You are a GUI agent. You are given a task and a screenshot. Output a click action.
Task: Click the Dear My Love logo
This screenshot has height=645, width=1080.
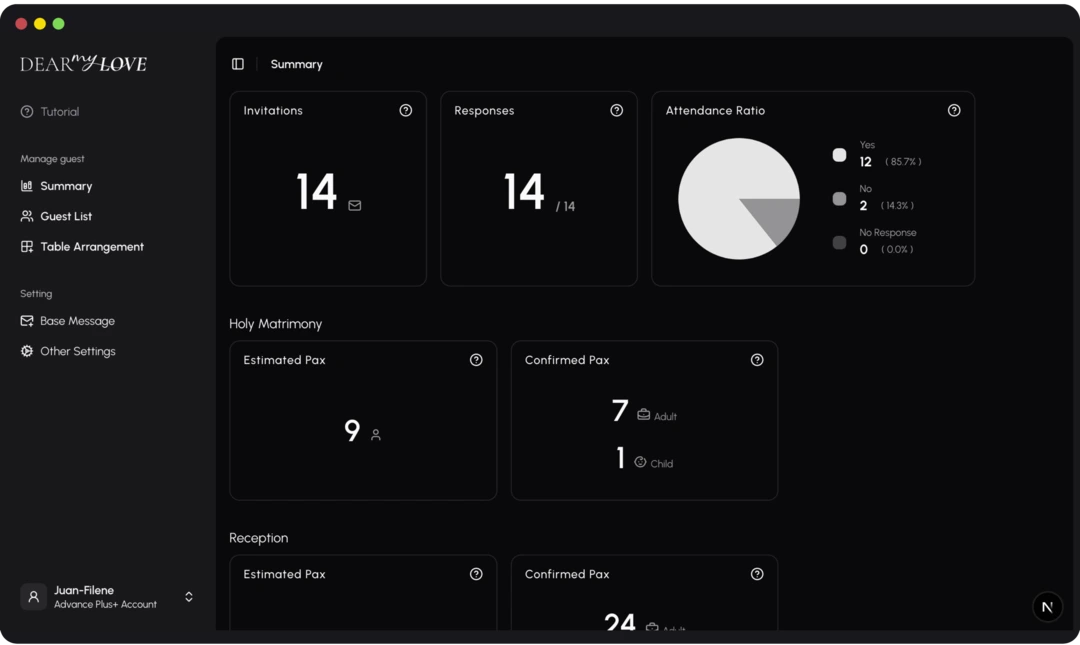click(x=82, y=63)
